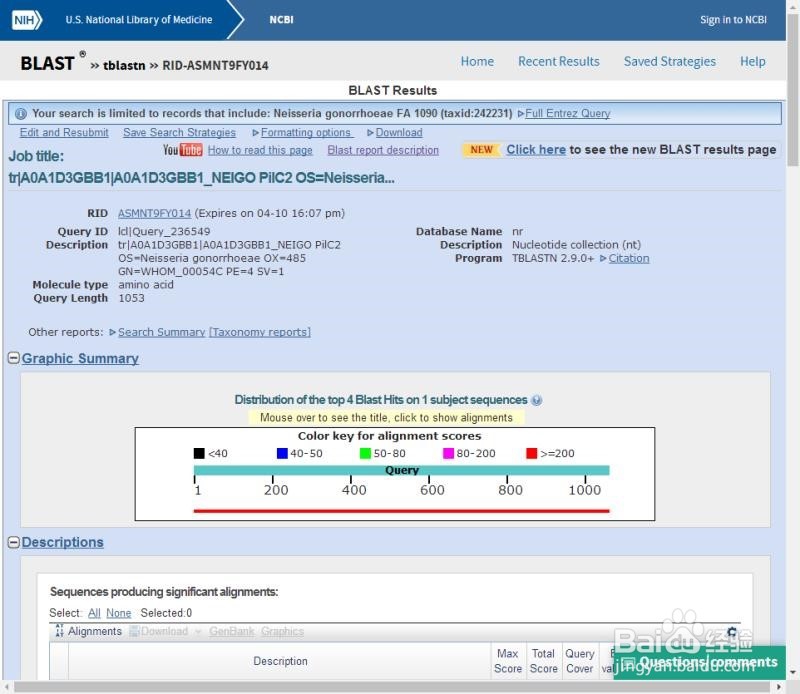
Task: Sort by Query Cover column header
Action: (x=580, y=661)
